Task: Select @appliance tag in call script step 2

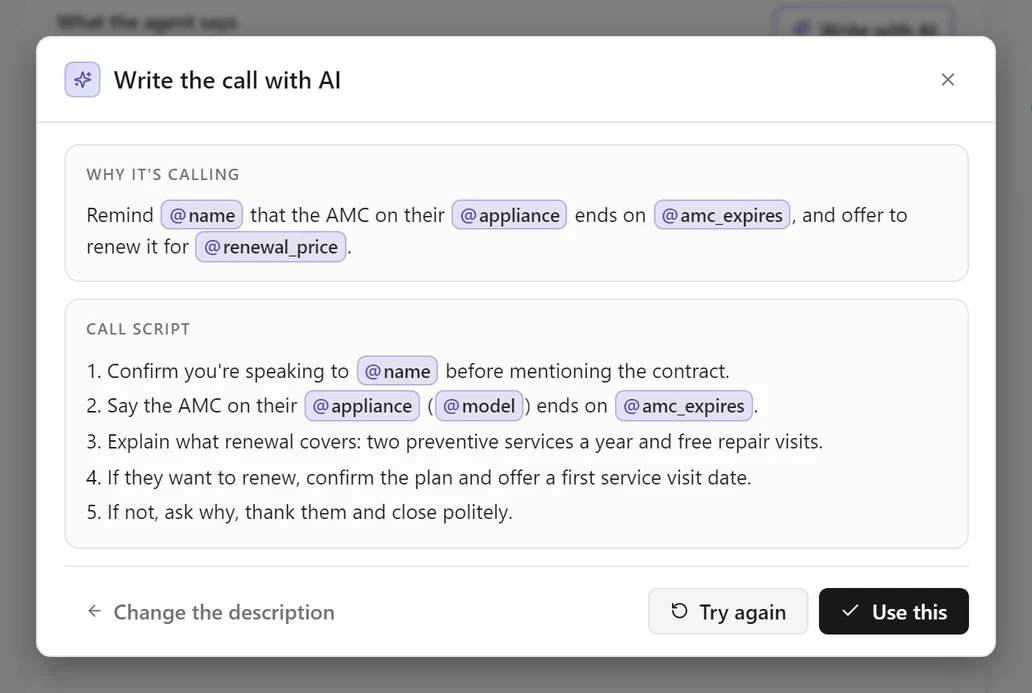Action: click(362, 406)
